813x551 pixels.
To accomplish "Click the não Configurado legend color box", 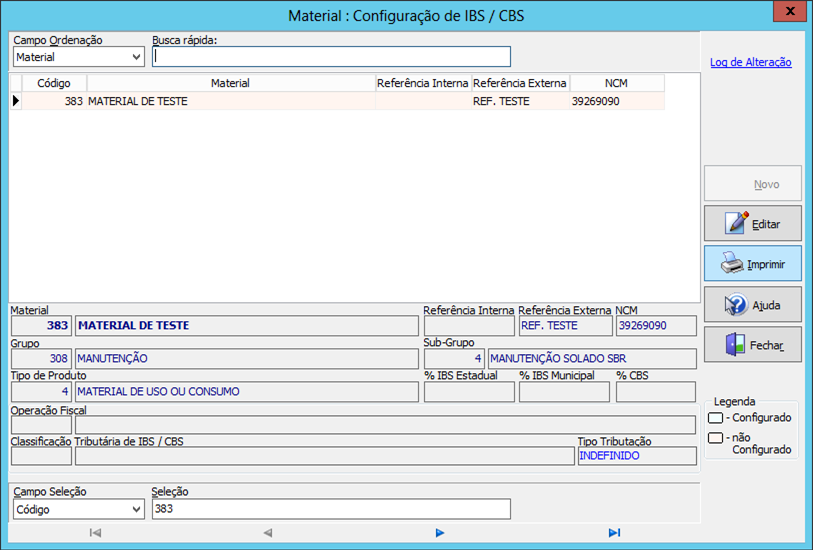I will 715,438.
